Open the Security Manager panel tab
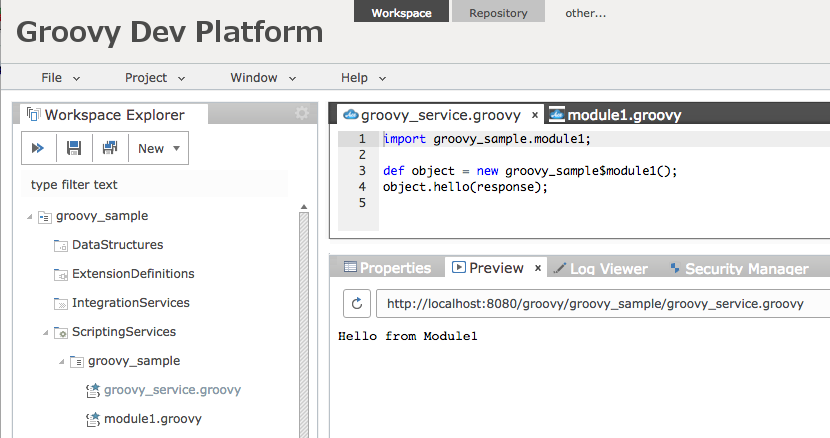This screenshot has width=830, height=438. [739, 269]
